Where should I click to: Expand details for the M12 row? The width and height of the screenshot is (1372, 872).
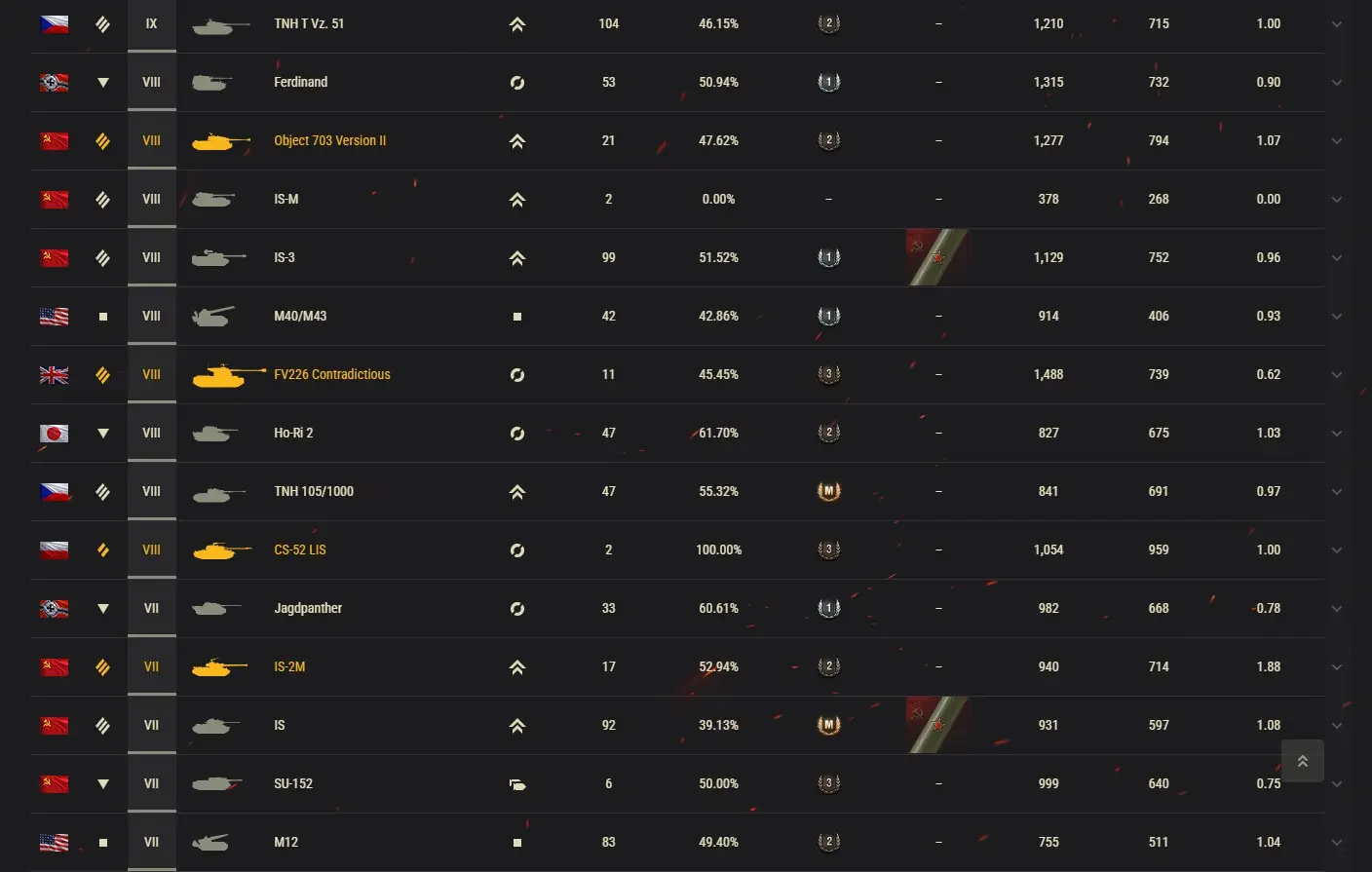pyautogui.click(x=1337, y=843)
